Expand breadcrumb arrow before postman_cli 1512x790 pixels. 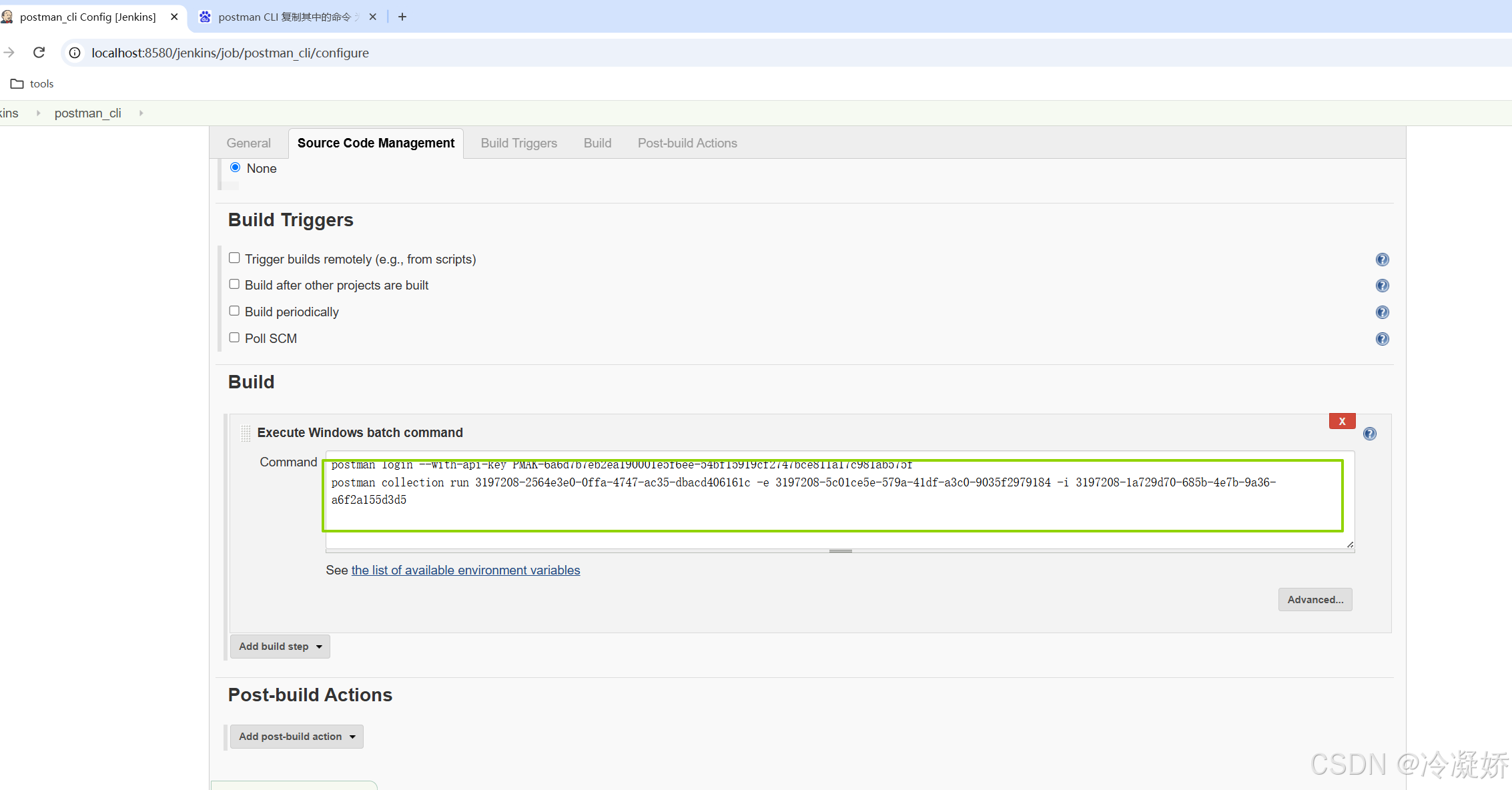tap(38, 113)
